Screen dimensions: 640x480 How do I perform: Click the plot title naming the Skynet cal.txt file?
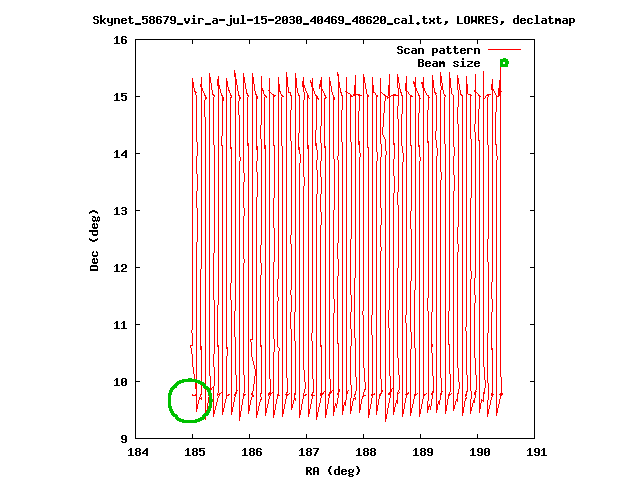(x=334, y=20)
